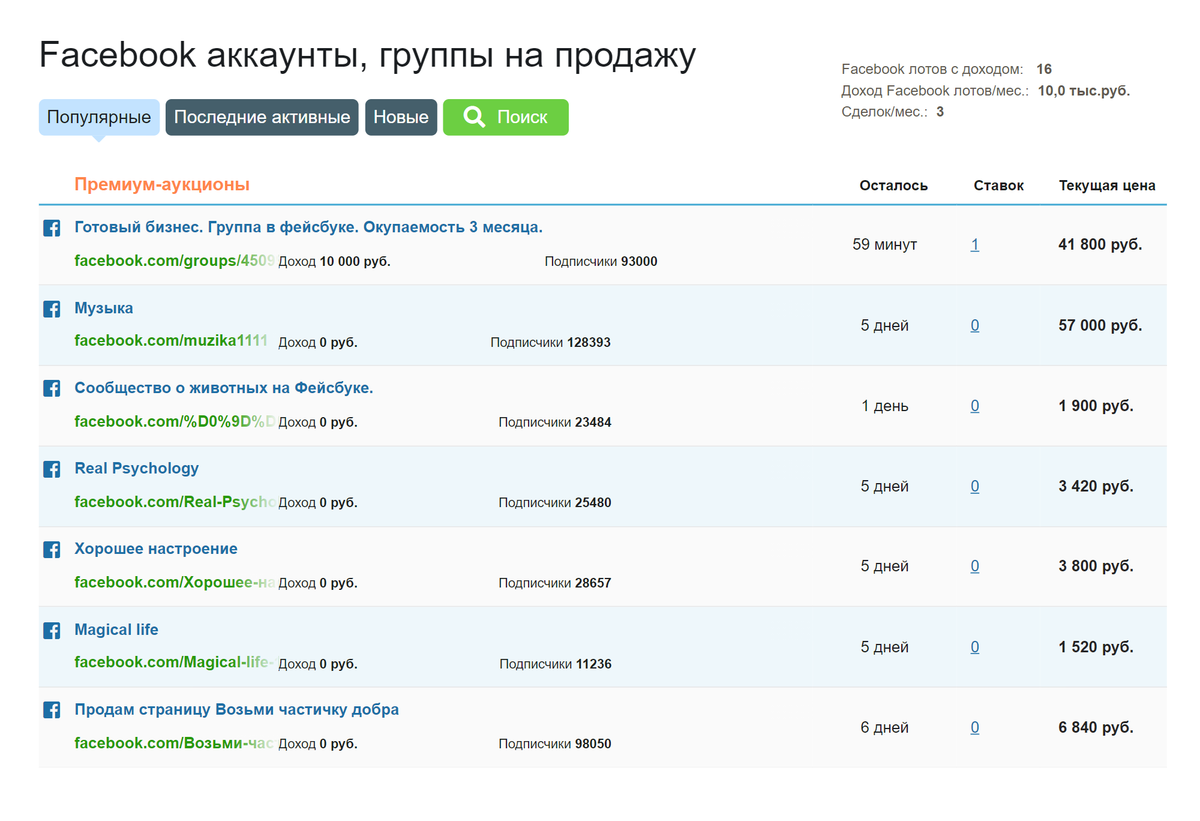Click the page title Facebook аккаунты heading
The width and height of the screenshot is (1200, 821).
point(367,55)
